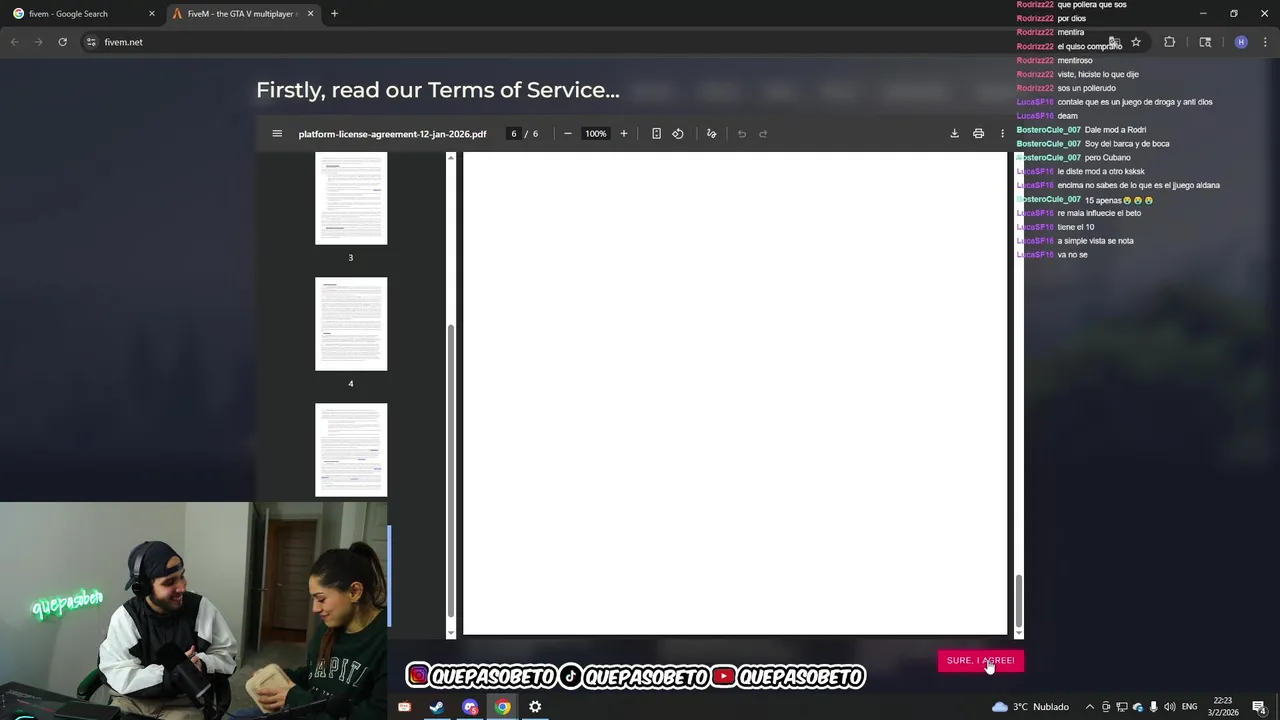Bookmark this page with star icon

click(1136, 42)
